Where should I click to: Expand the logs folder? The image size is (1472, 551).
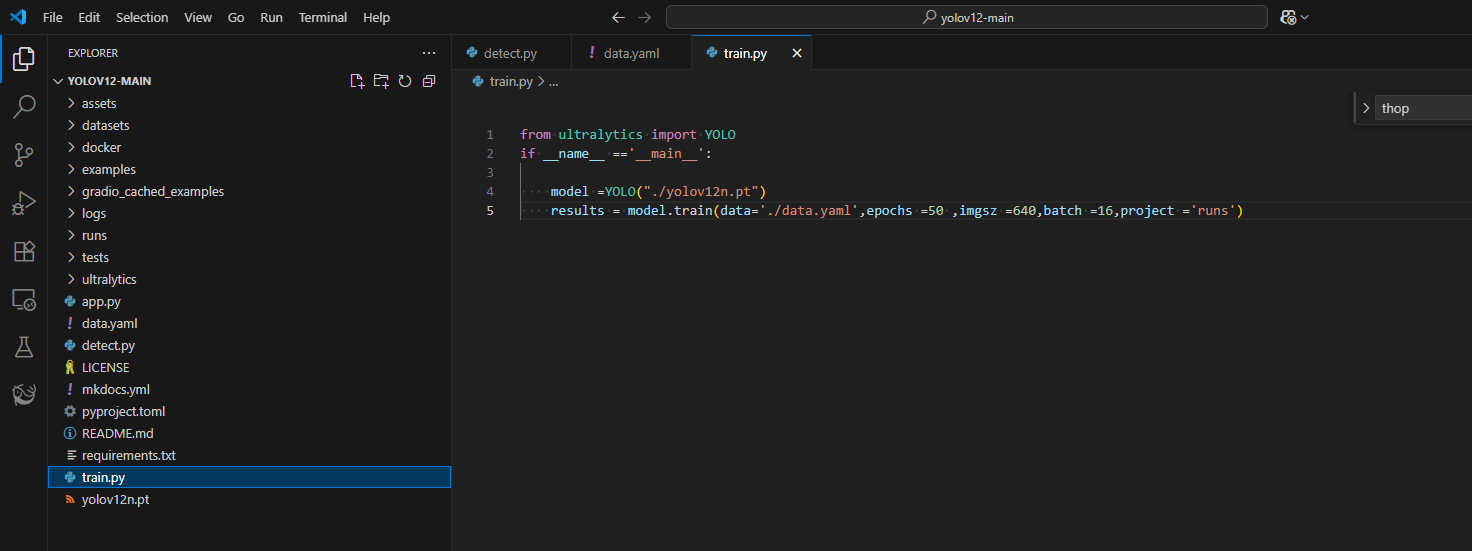[249, 213]
